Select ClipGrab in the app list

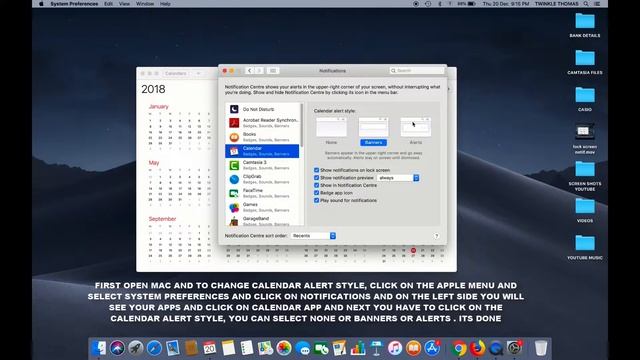(262, 179)
